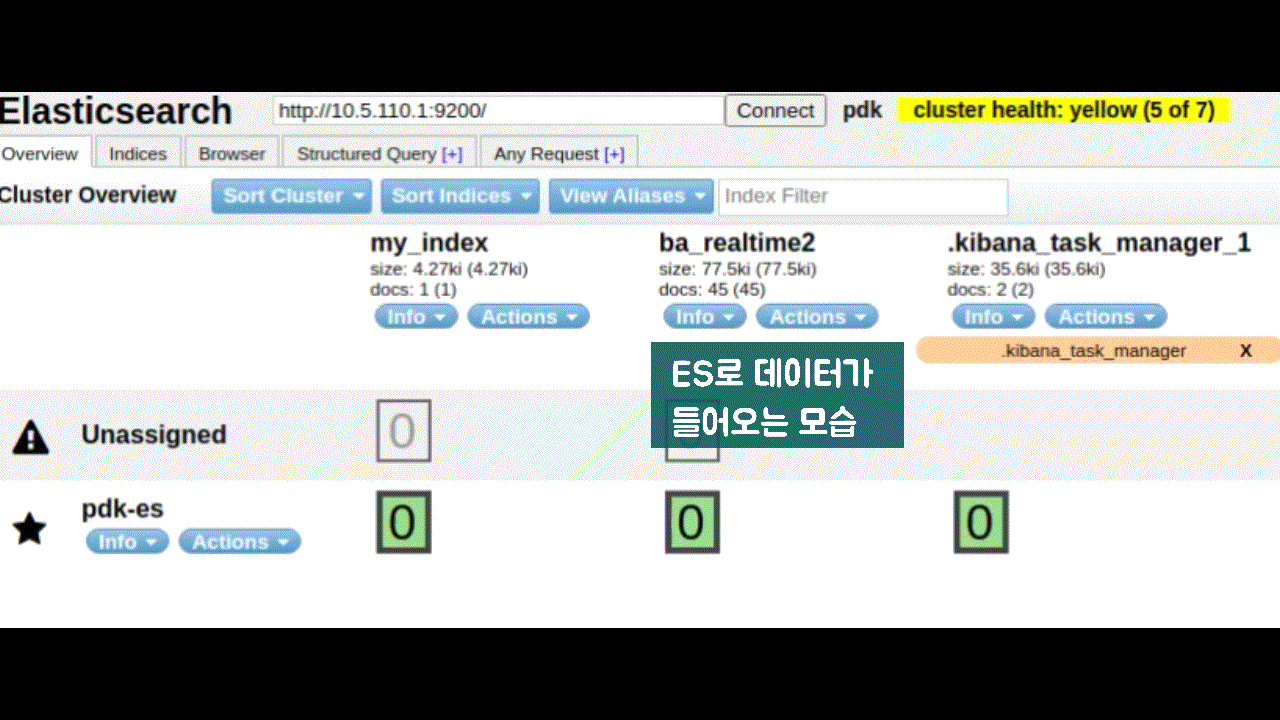Image resolution: width=1280 pixels, height=720 pixels.
Task: Click the 'size: 77.5ki (77.5ki)' text
Action: coord(738,269)
